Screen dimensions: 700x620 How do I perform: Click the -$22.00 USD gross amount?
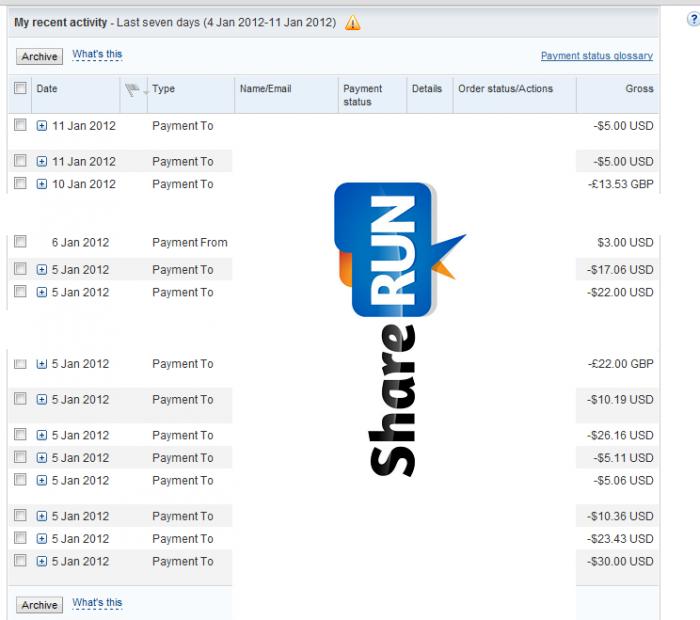point(620,292)
